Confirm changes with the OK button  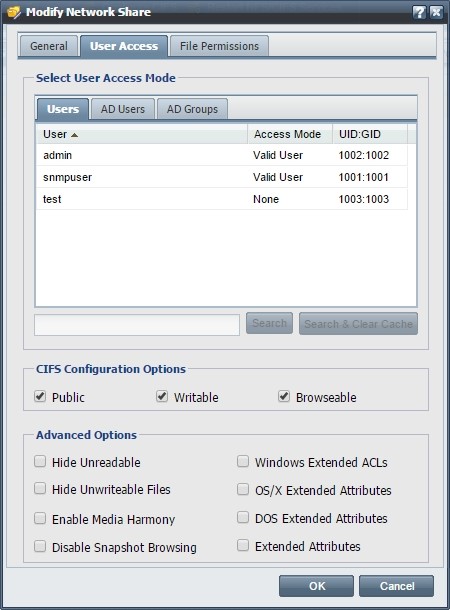317,586
